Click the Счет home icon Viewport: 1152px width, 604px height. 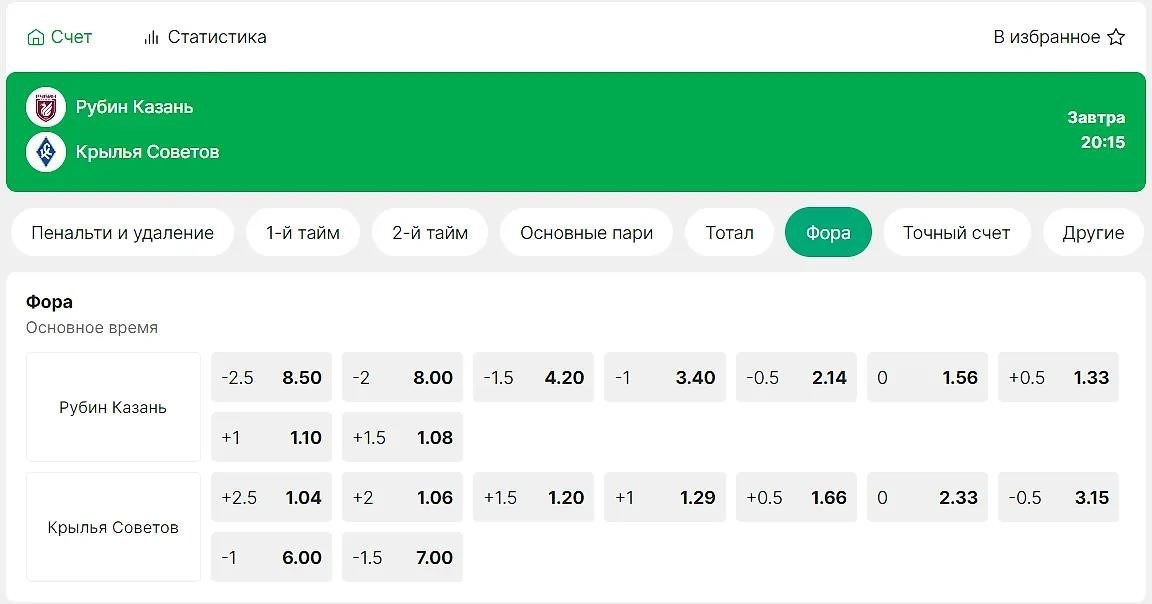click(x=35, y=37)
